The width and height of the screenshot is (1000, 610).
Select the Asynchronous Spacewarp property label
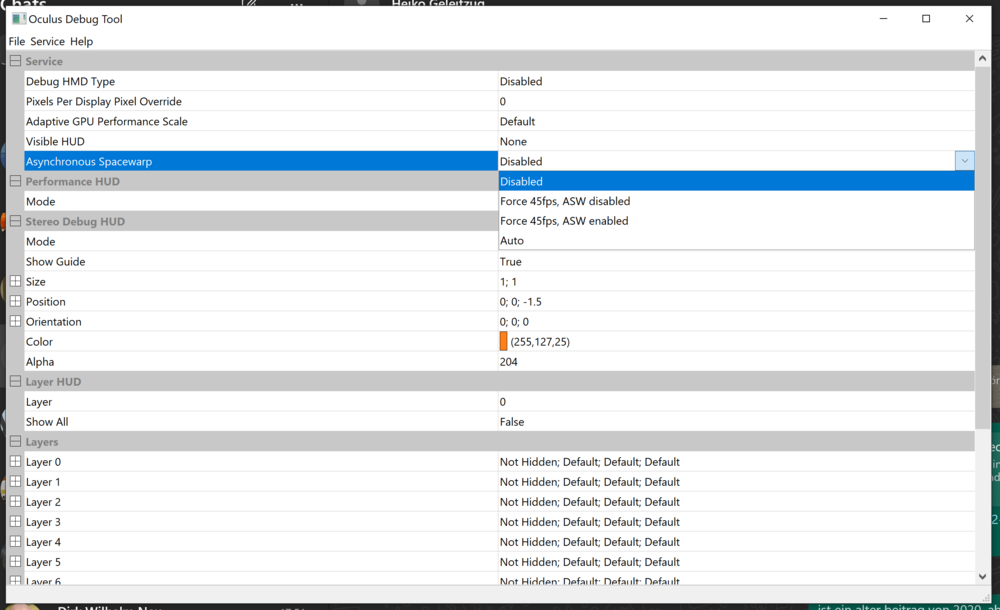(89, 161)
